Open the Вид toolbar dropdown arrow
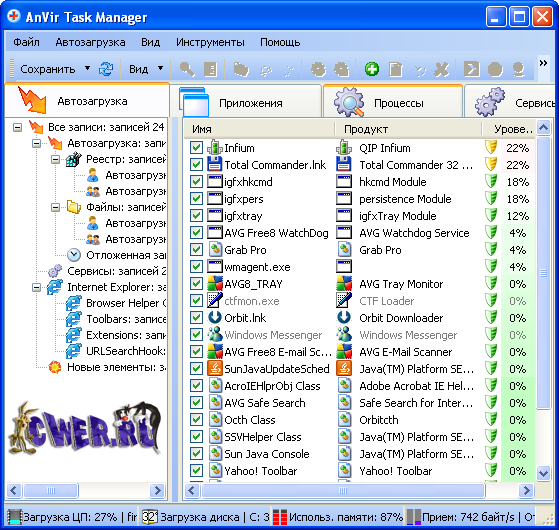The width and height of the screenshot is (559, 530). (161, 68)
